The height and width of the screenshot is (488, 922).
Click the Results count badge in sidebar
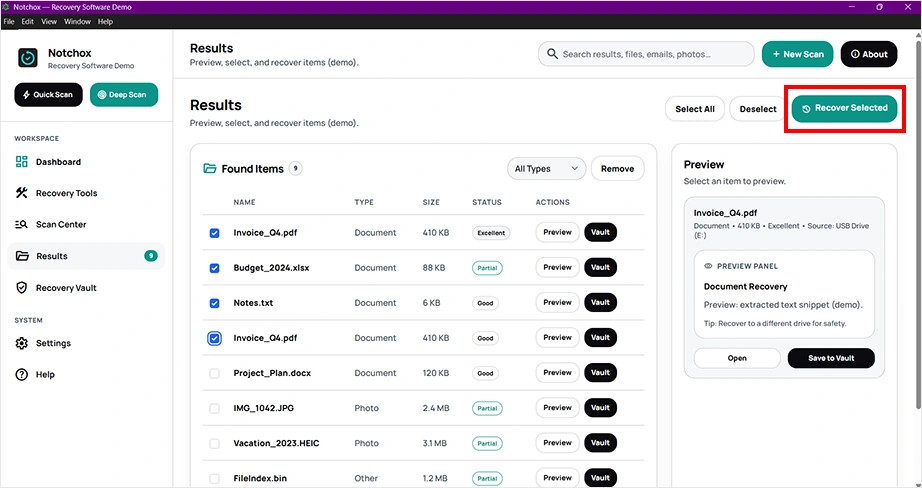tap(151, 256)
